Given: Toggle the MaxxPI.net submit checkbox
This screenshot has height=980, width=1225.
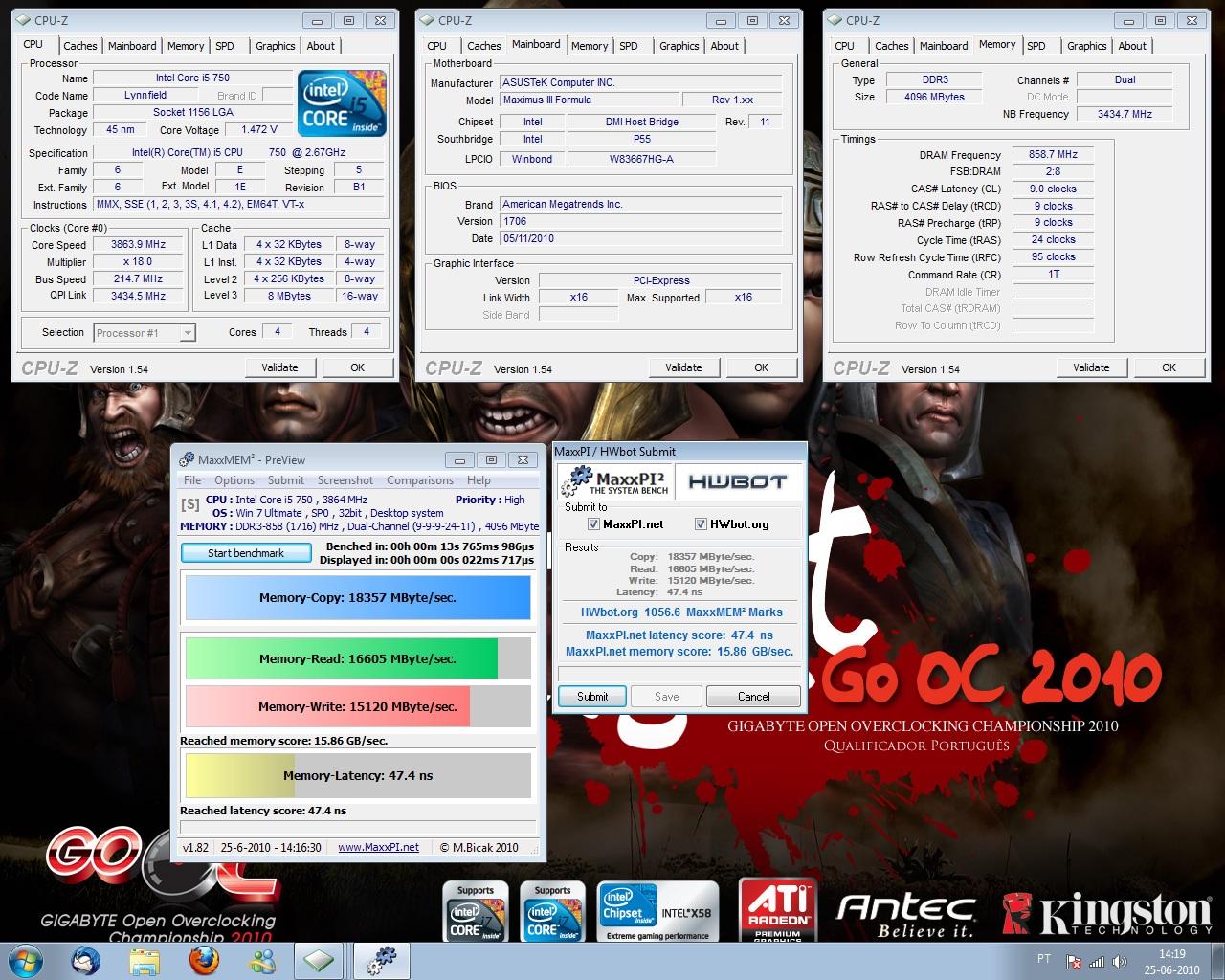Looking at the screenshot, I should pos(593,523).
